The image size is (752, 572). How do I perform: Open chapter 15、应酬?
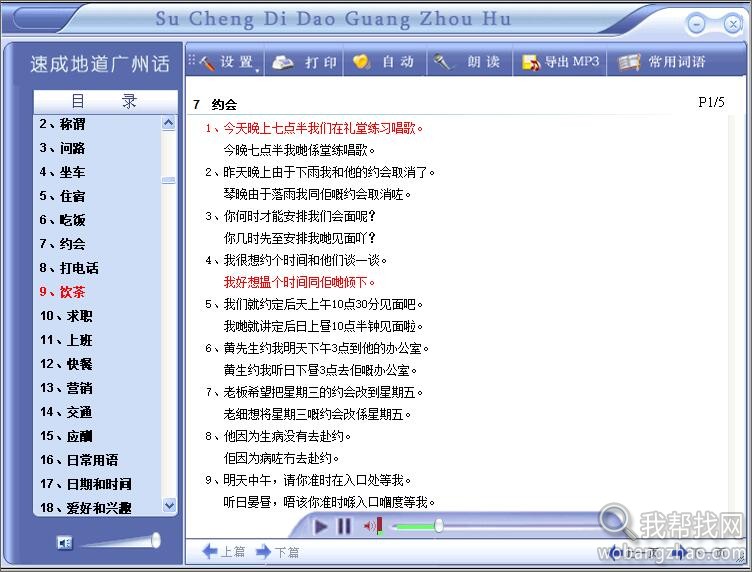[x=66, y=436]
